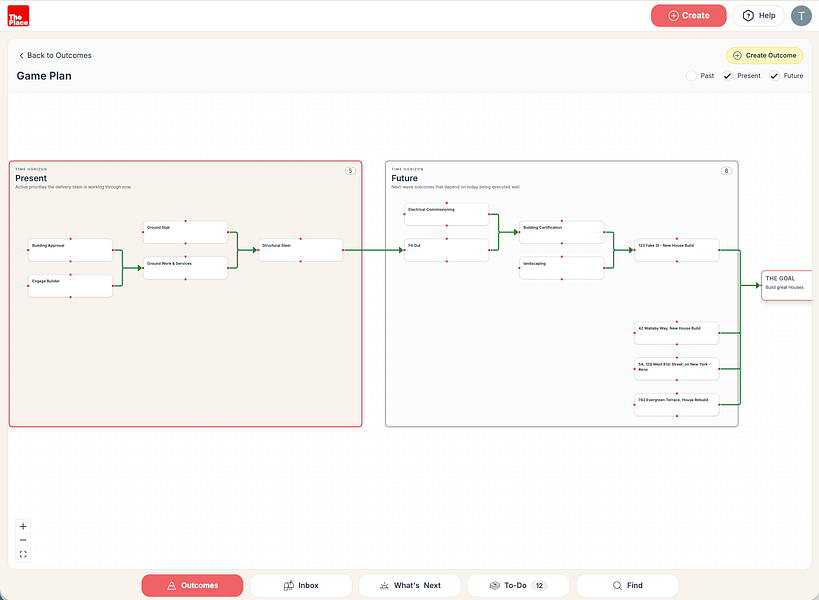Select the 129 West 81st Street Reno card
The height and width of the screenshot is (600, 819).
coord(676,369)
